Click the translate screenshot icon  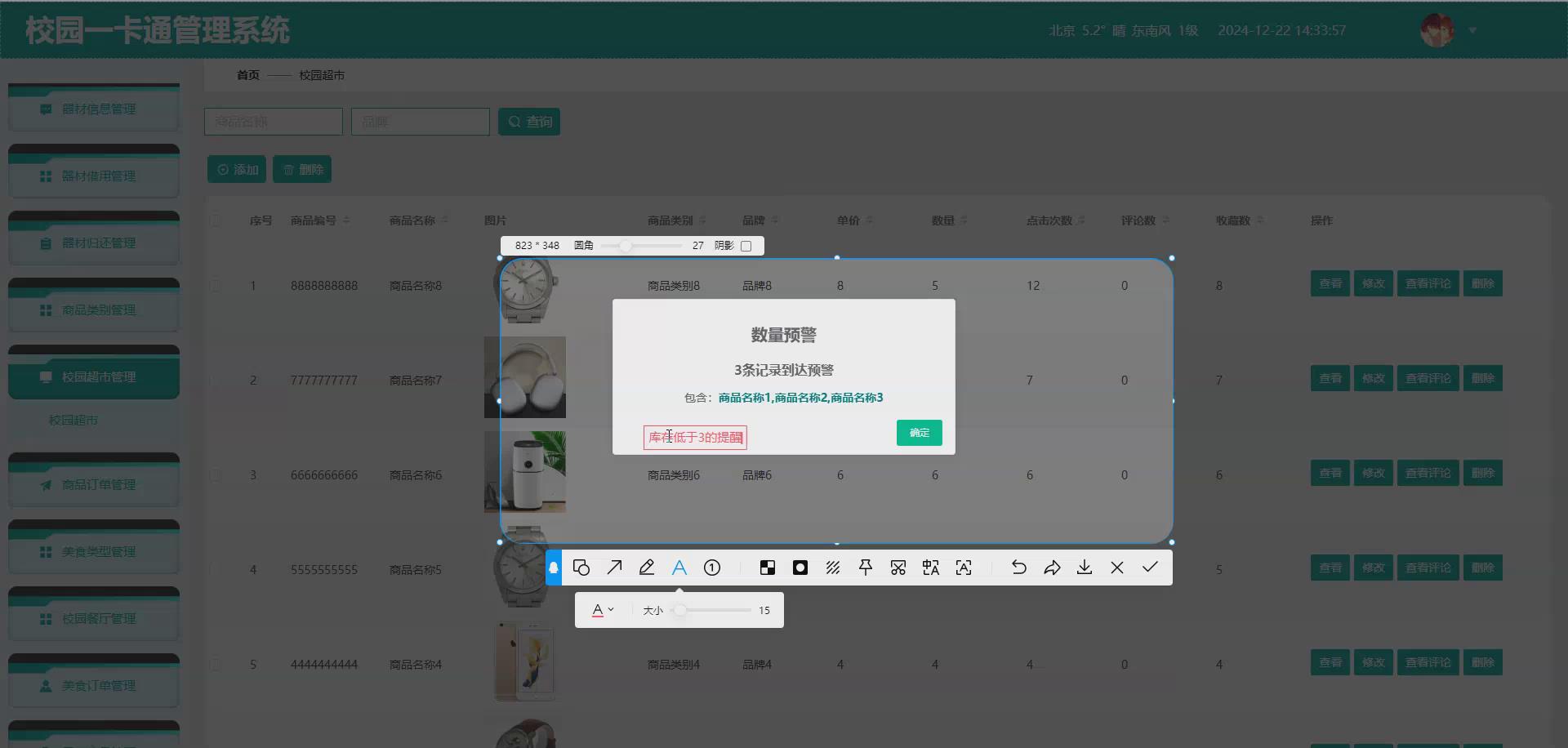[931, 568]
